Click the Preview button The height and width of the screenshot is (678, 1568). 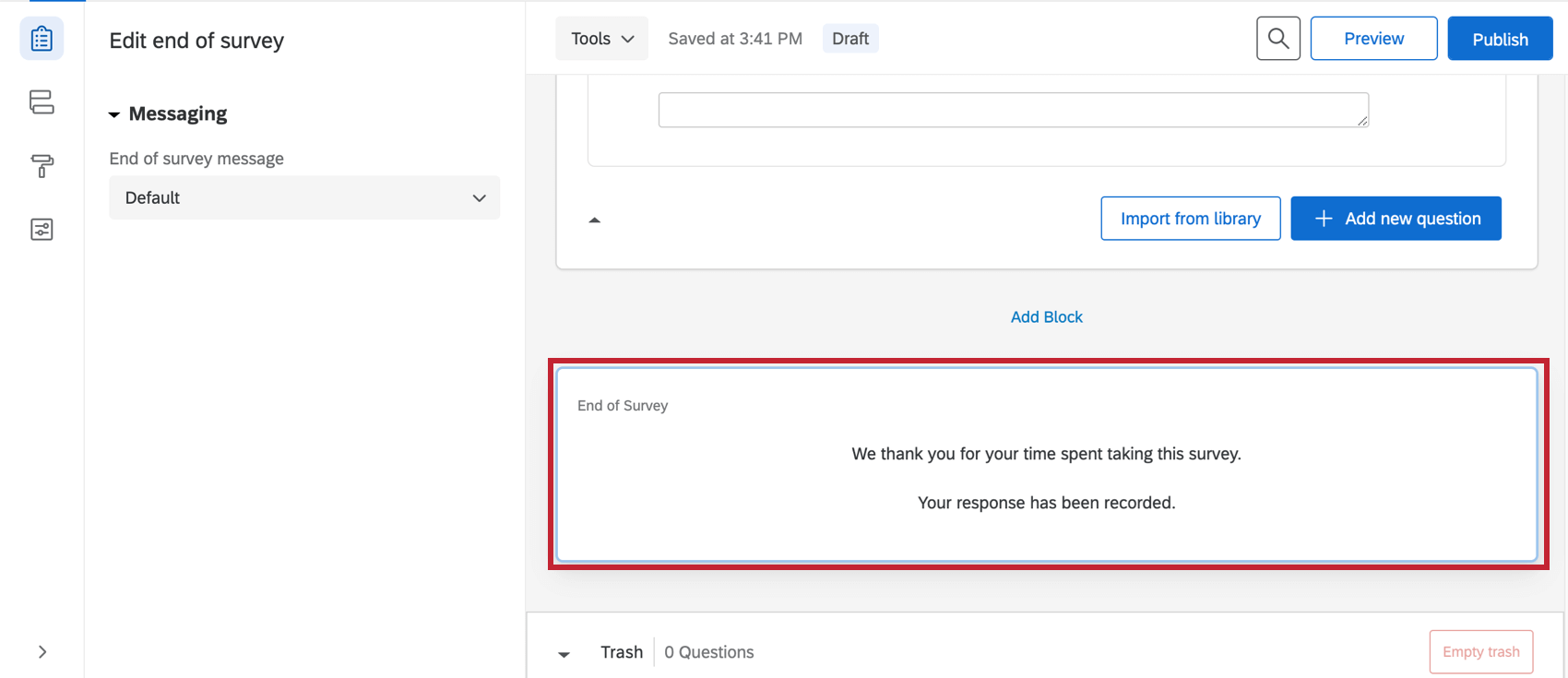tap(1373, 38)
